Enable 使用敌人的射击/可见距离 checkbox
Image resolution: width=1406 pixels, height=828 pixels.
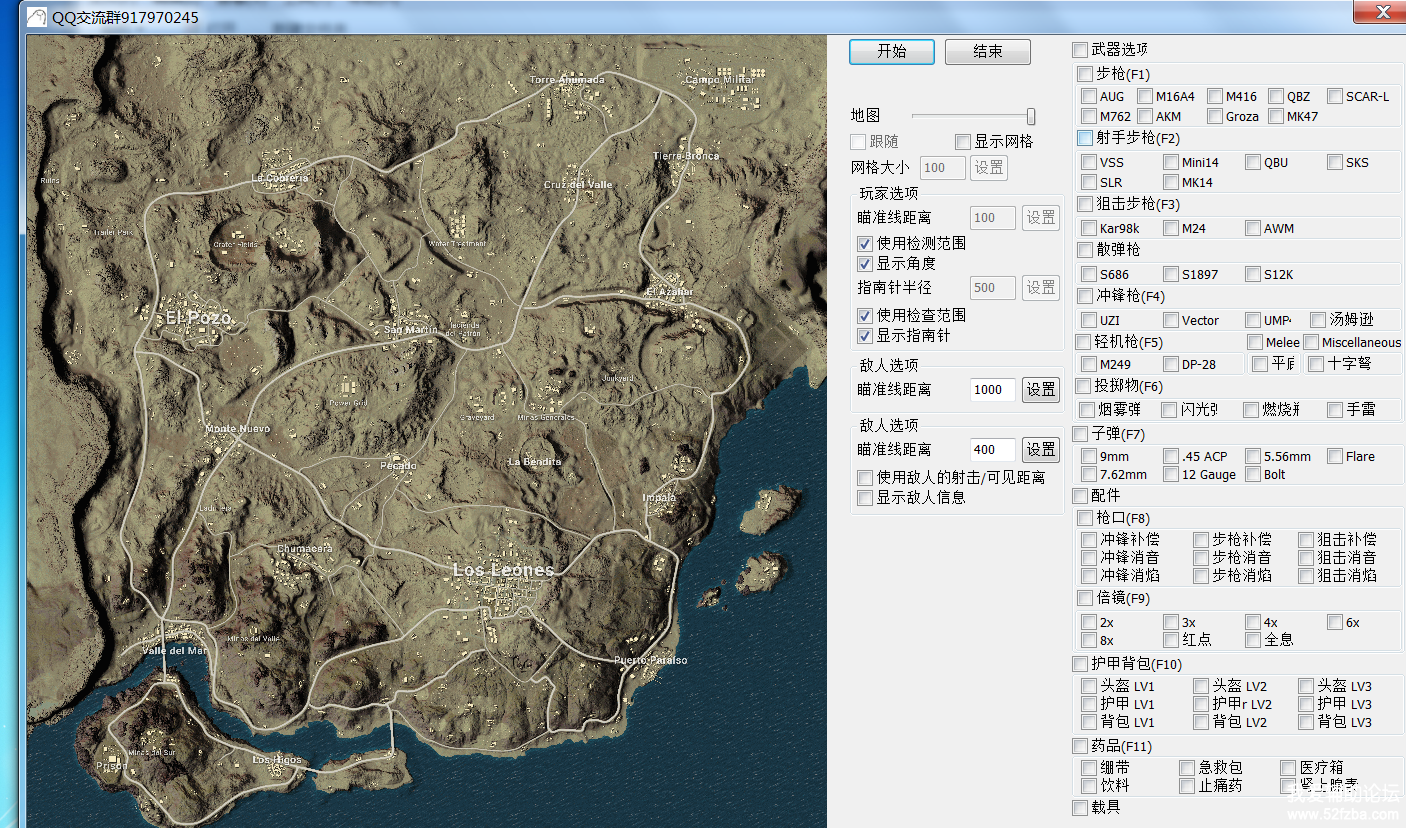point(865,478)
